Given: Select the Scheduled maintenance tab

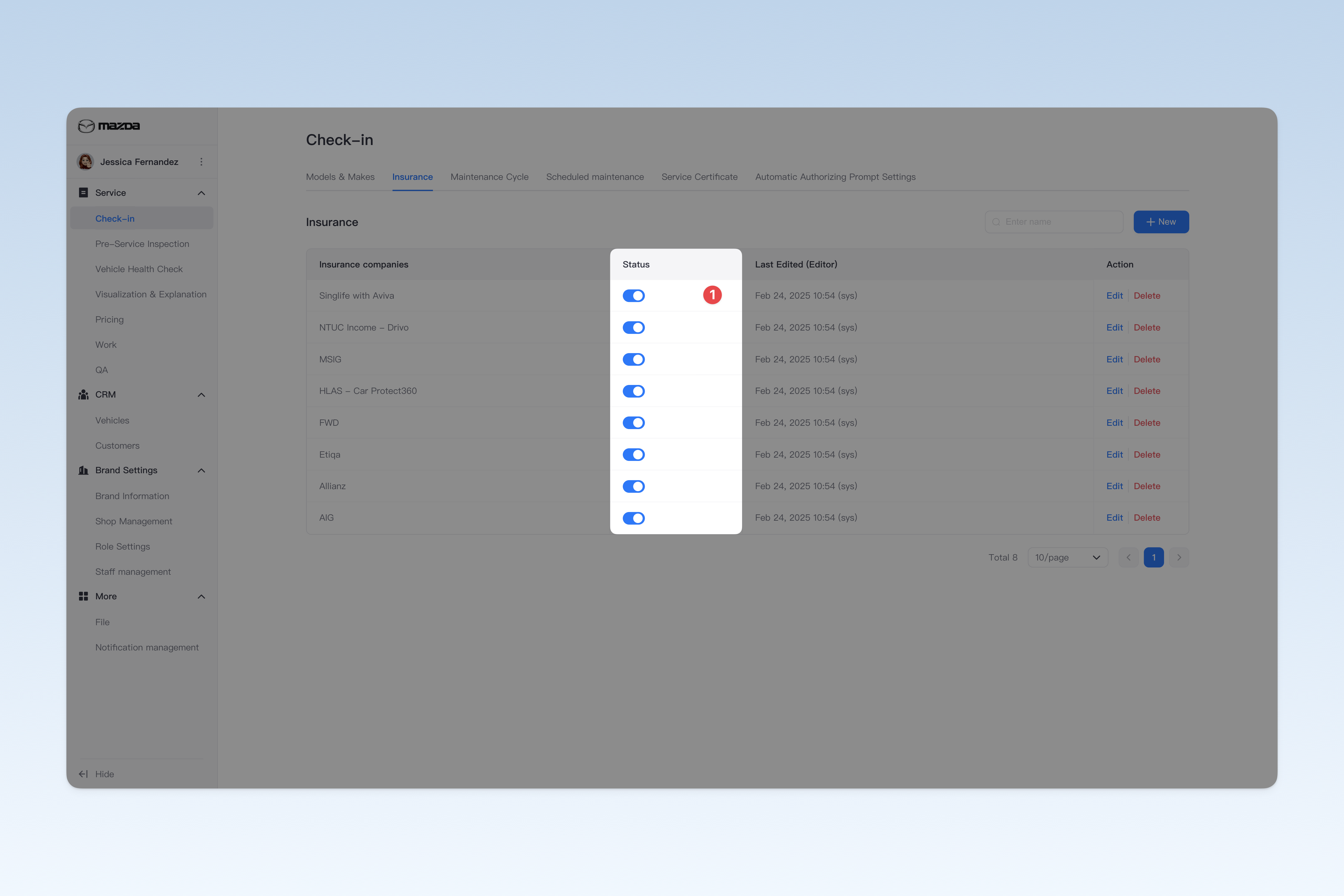Looking at the screenshot, I should [595, 177].
